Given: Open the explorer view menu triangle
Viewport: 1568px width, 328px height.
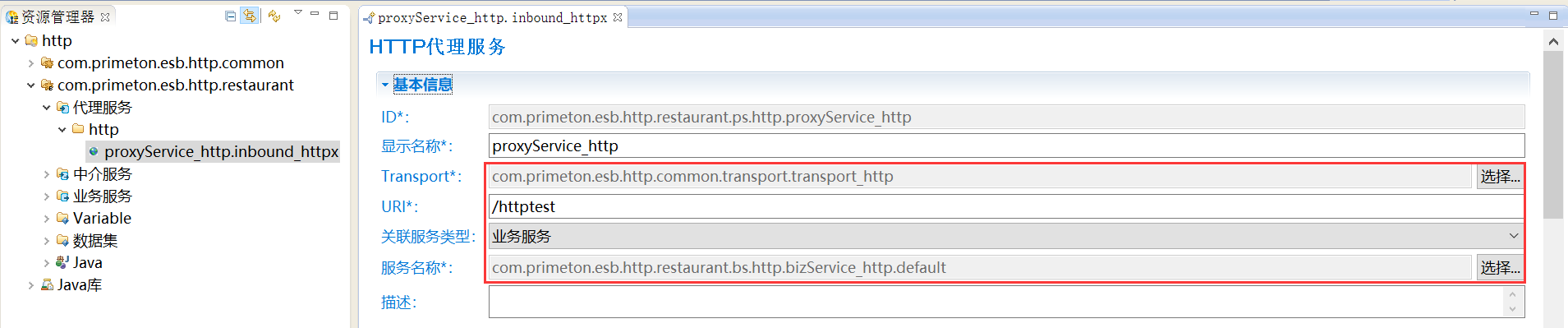Looking at the screenshot, I should coord(298,12).
